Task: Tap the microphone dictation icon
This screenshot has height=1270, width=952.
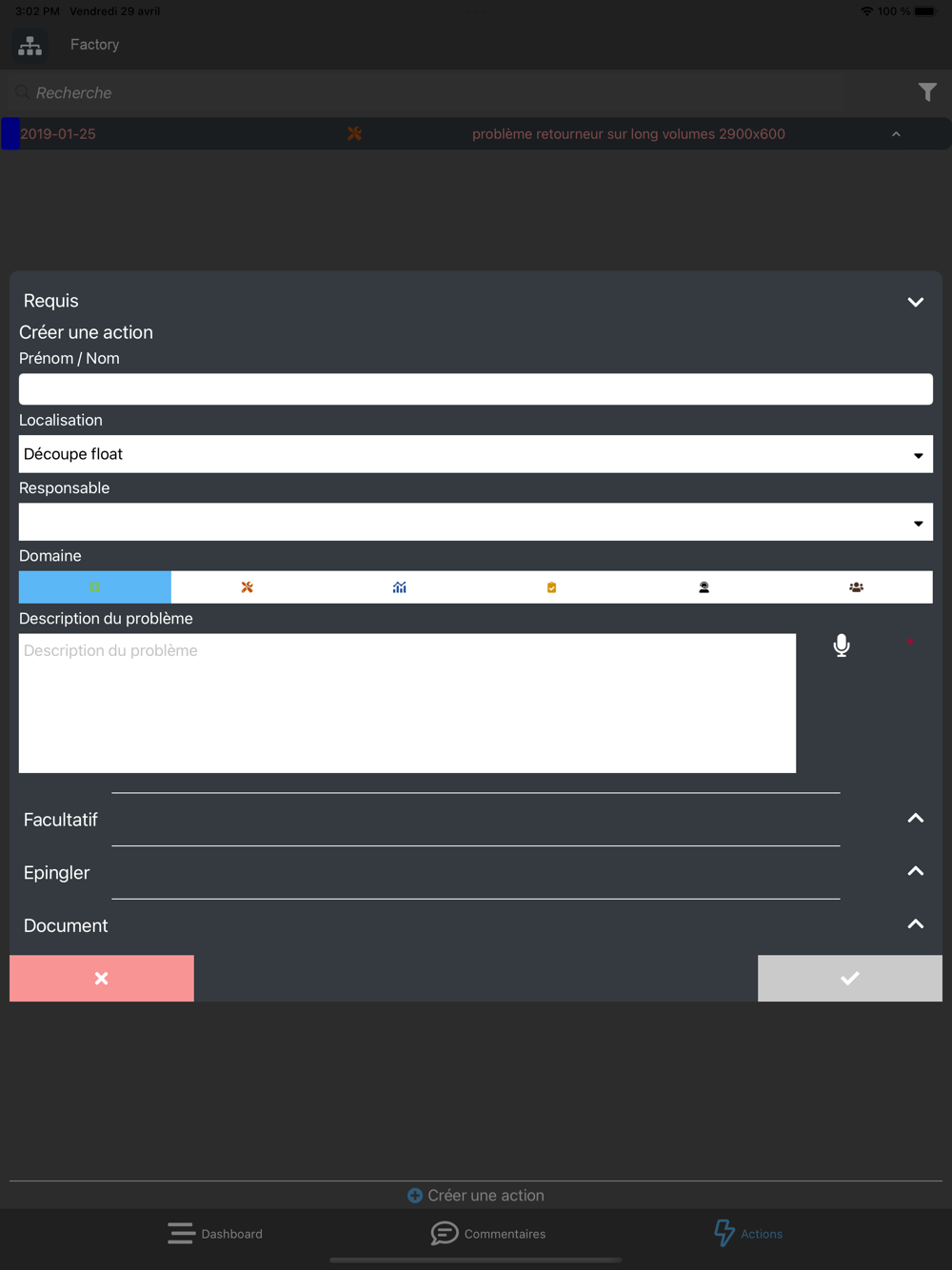Action: click(x=842, y=645)
